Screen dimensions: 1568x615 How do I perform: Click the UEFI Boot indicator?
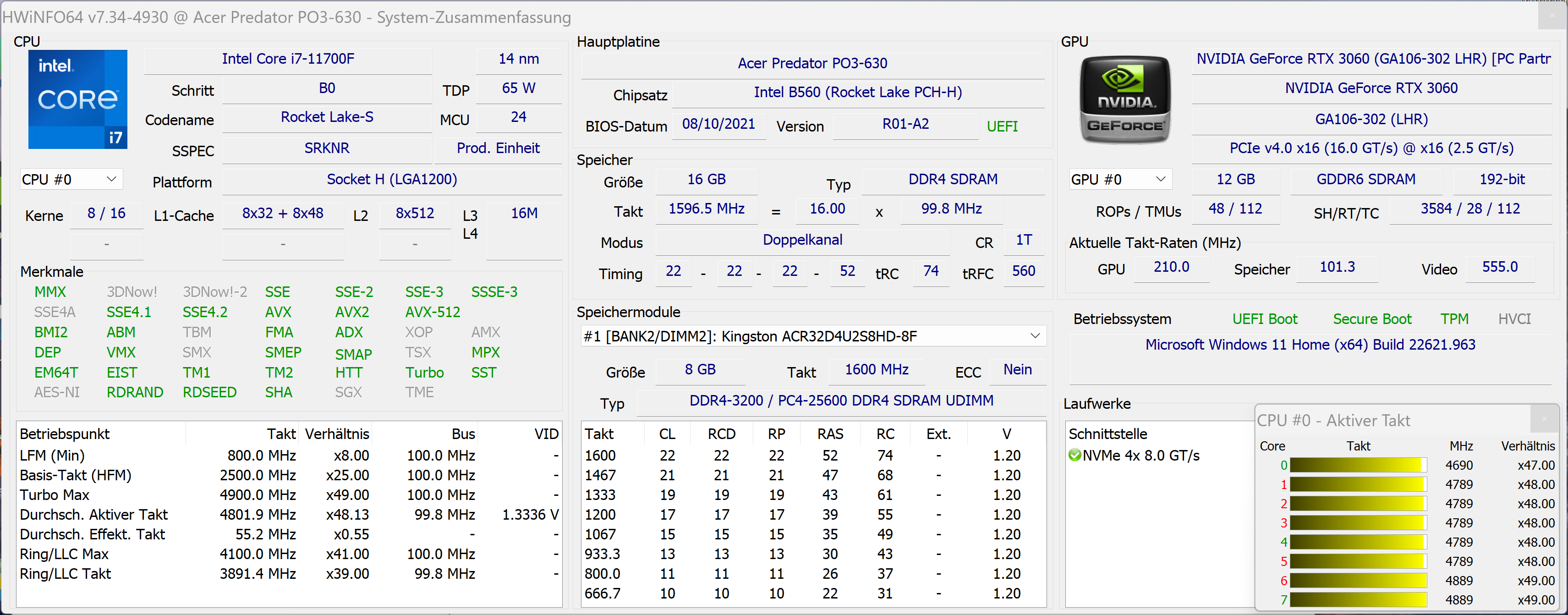tap(1264, 319)
